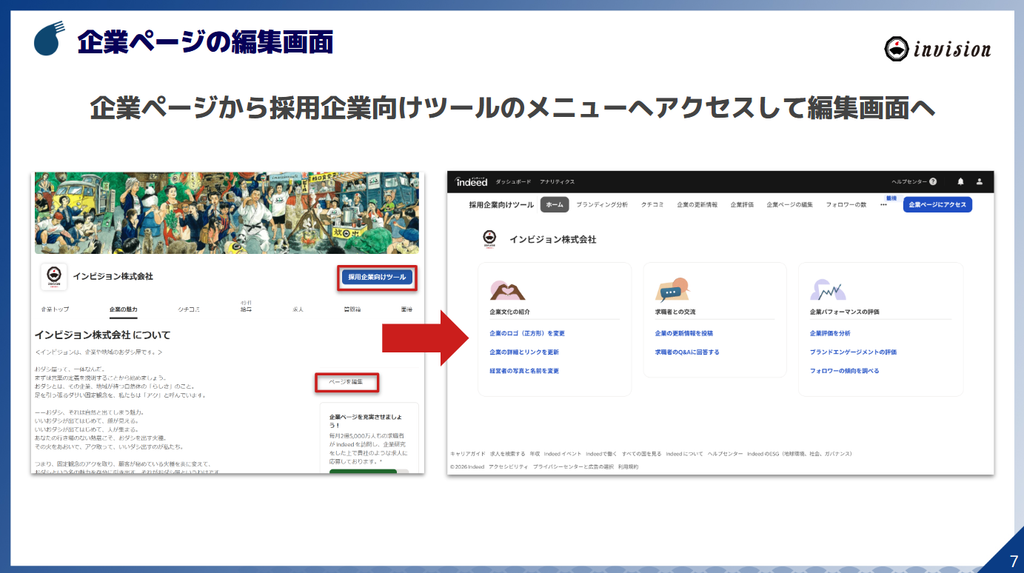1024x573 pixels.
Task: Switch to the ブランディング分析 tab
Action: point(601,205)
